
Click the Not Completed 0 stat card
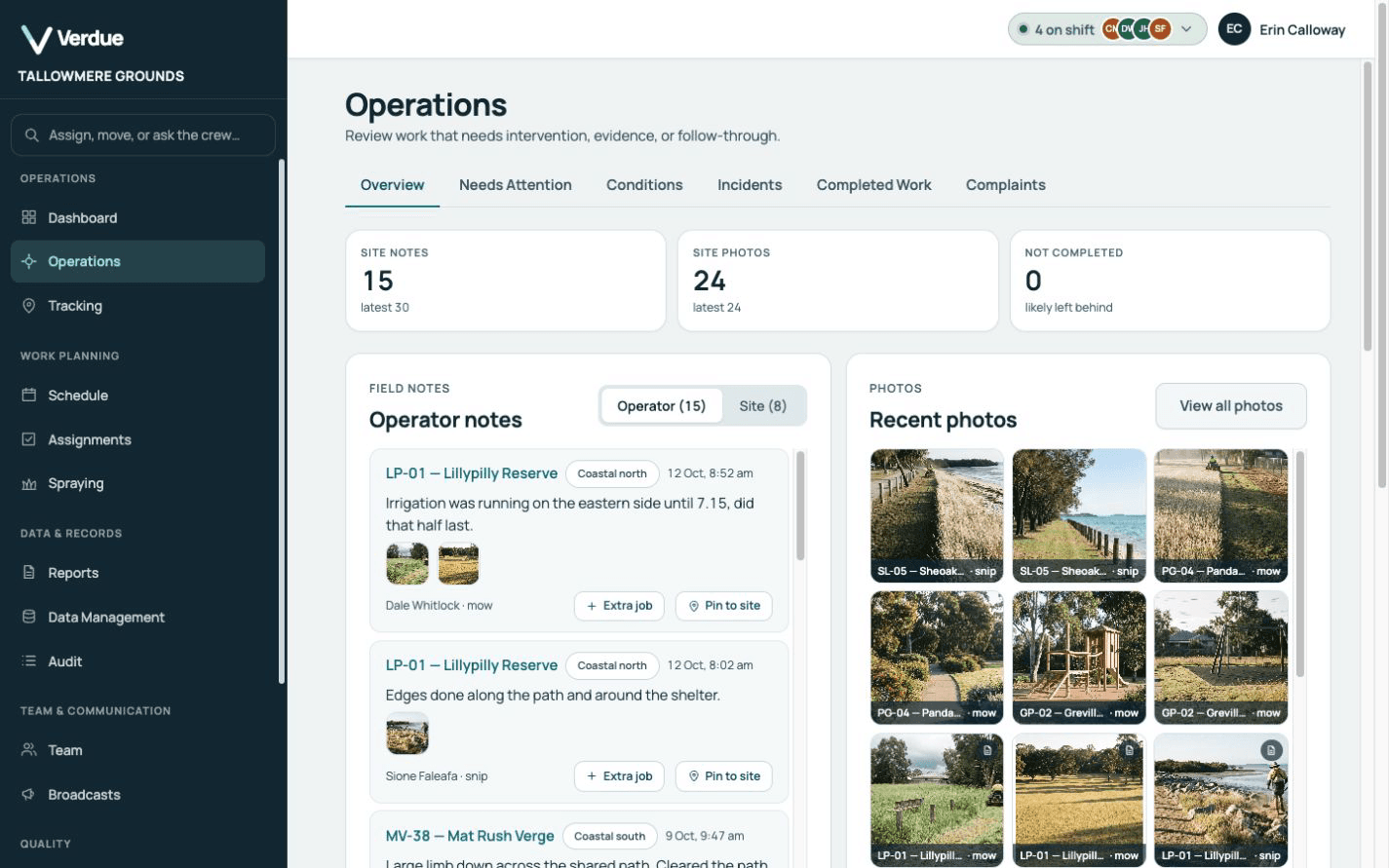(x=1171, y=281)
